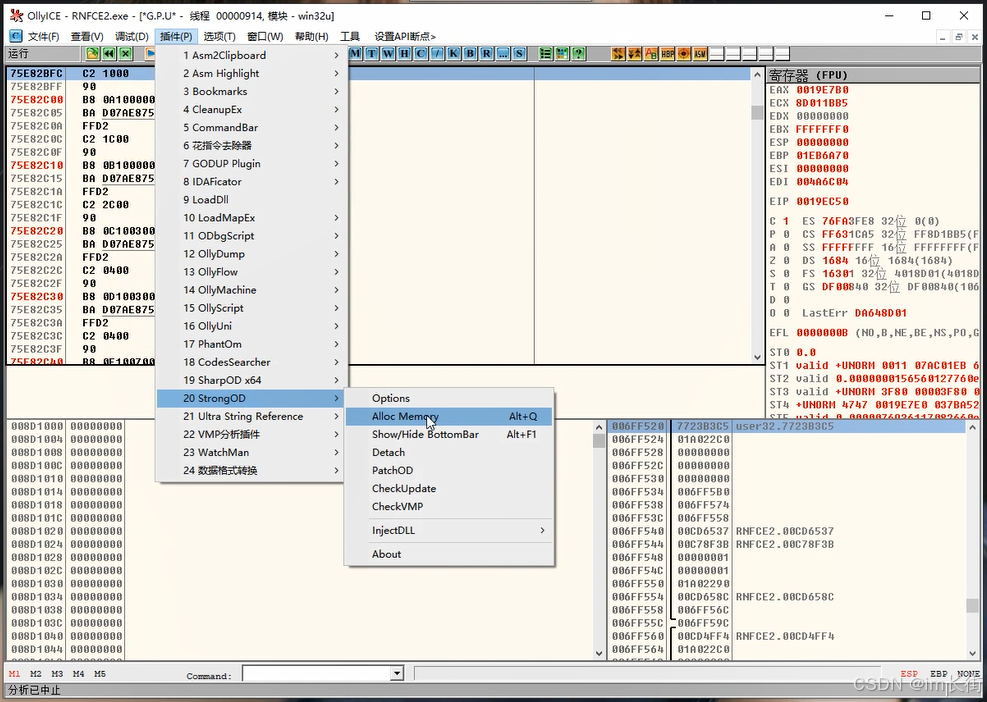
Task: Click the close program (X) toolbar icon
Action: click(x=126, y=54)
